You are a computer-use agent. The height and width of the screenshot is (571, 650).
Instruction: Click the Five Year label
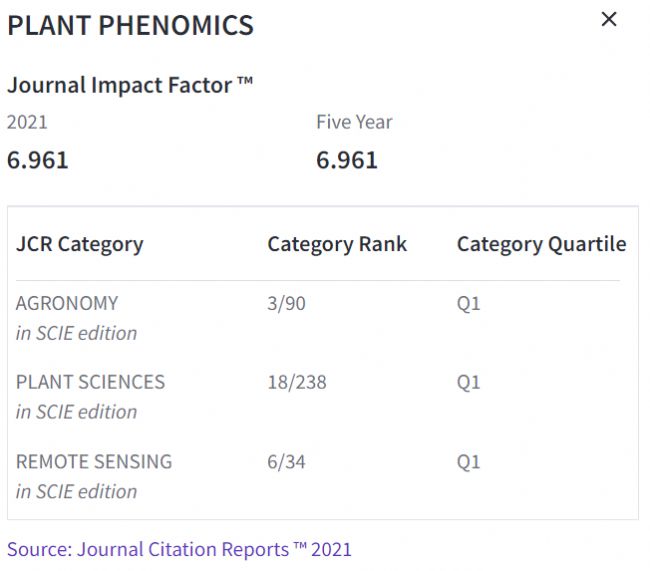pos(354,122)
